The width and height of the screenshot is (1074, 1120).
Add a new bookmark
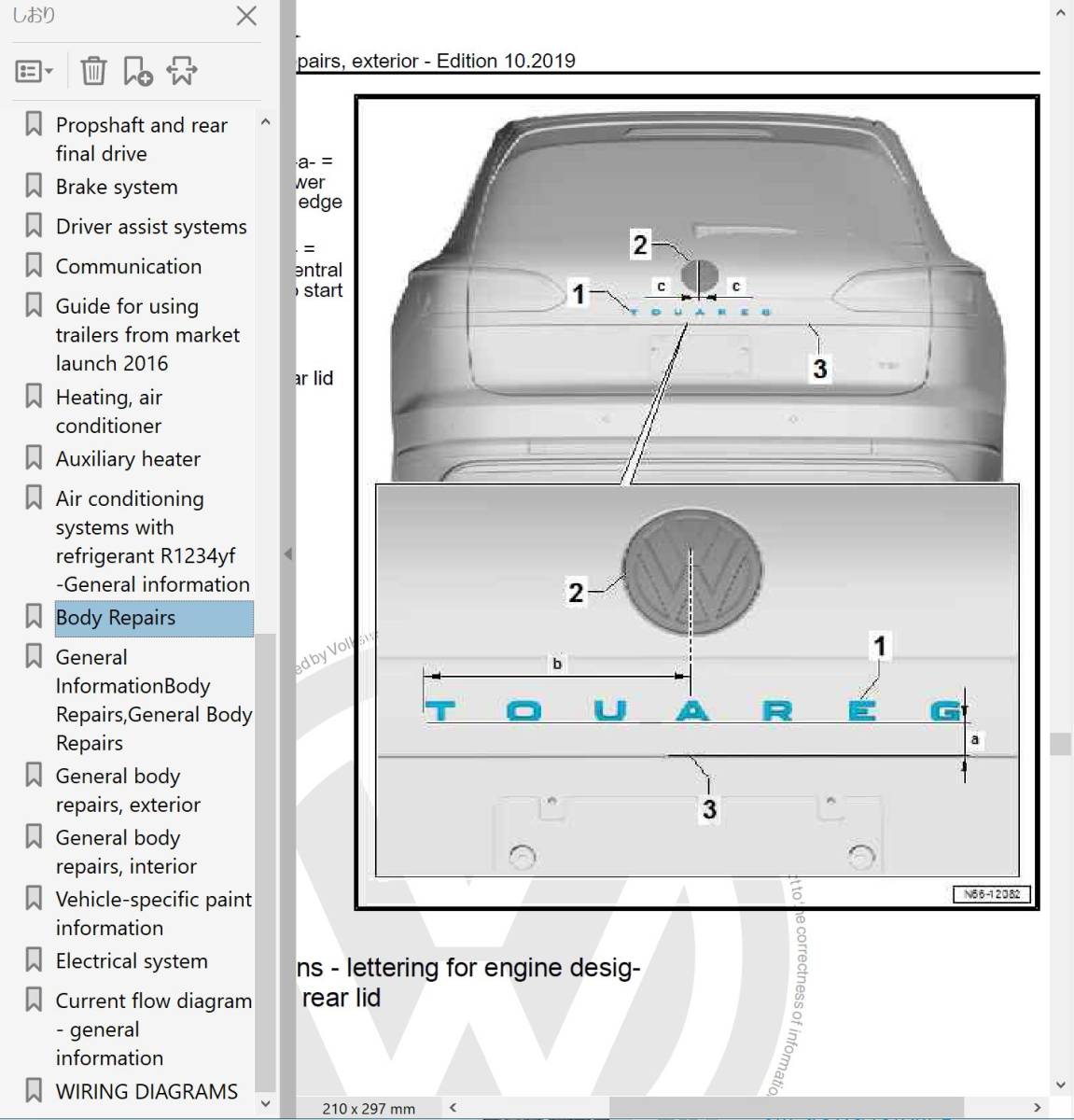coord(137,71)
